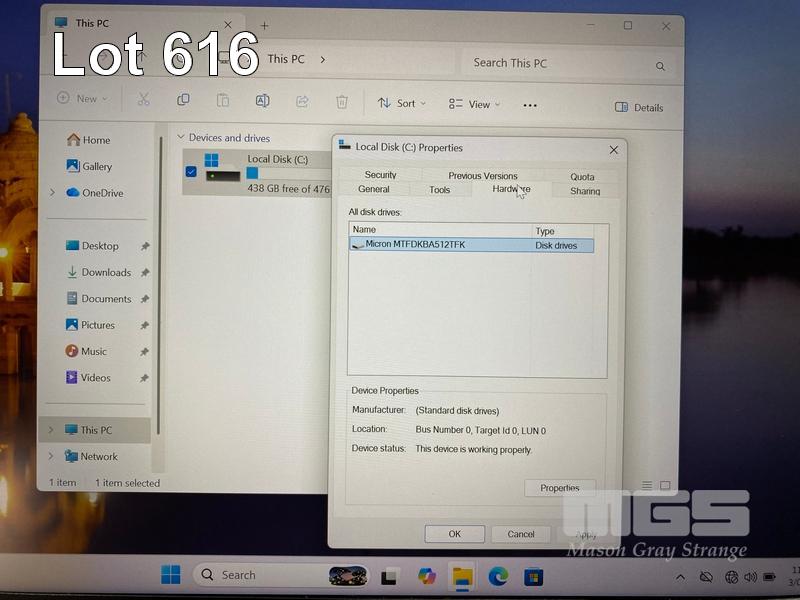Expand the OneDrive tree node
The width and height of the screenshot is (800, 600).
coord(52,192)
